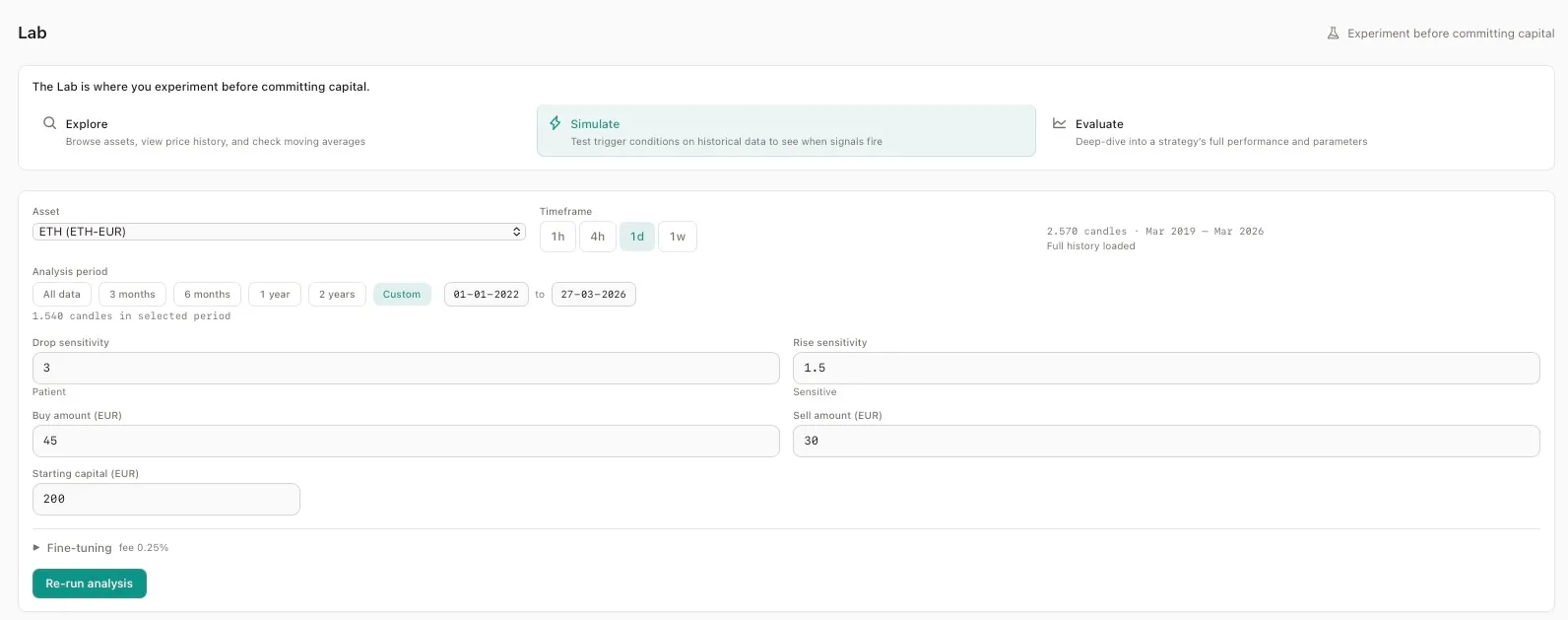Open the ETH (ETH-EUR) asset dropdown
This screenshot has width=1568, height=620.
click(279, 232)
